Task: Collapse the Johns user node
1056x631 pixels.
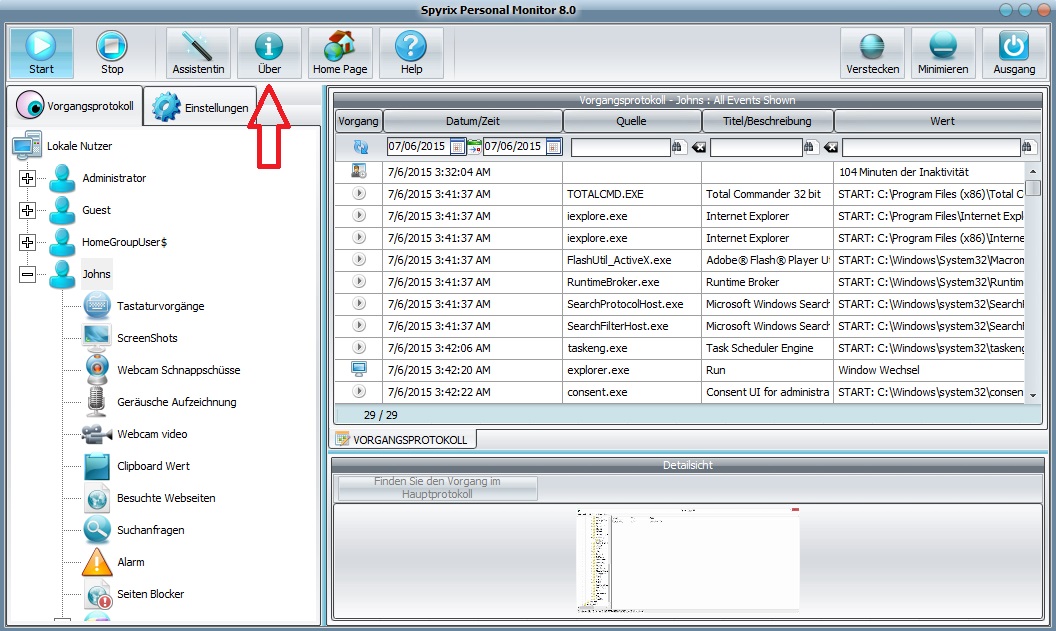Action: coord(28,274)
